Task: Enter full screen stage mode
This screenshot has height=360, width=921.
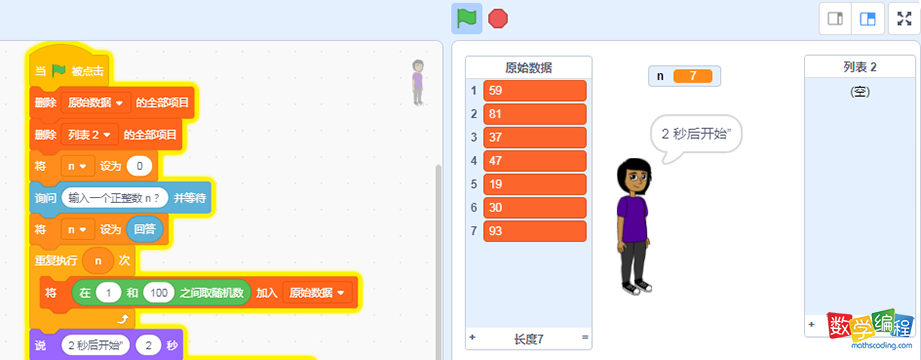Action: click(905, 19)
